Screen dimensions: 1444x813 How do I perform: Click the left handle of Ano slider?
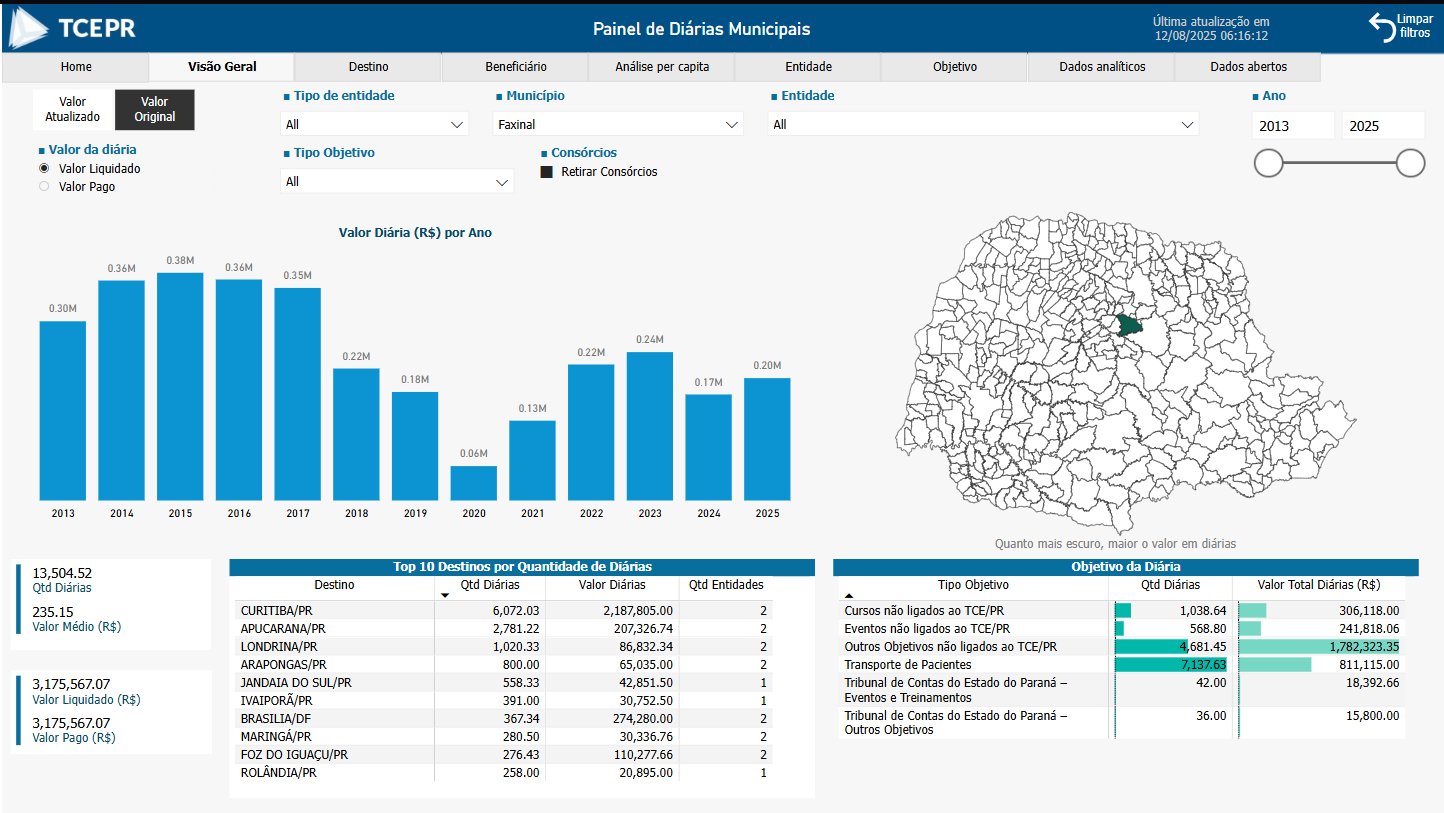1268,163
